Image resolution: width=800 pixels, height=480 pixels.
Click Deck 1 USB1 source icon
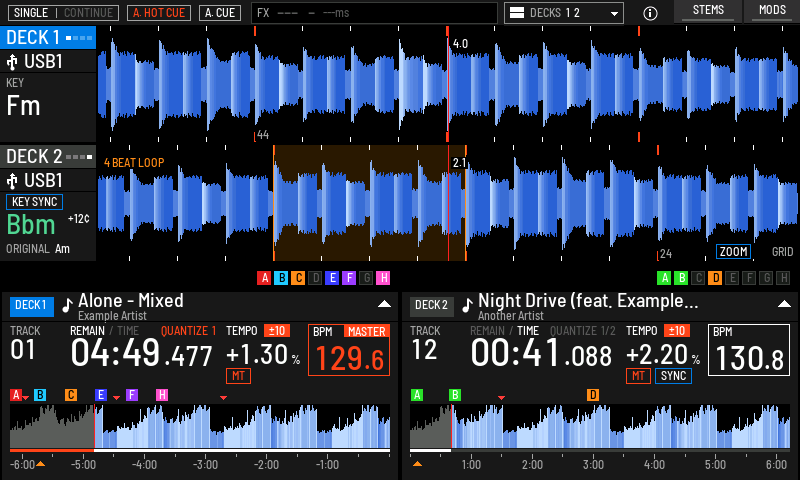click(x=12, y=62)
